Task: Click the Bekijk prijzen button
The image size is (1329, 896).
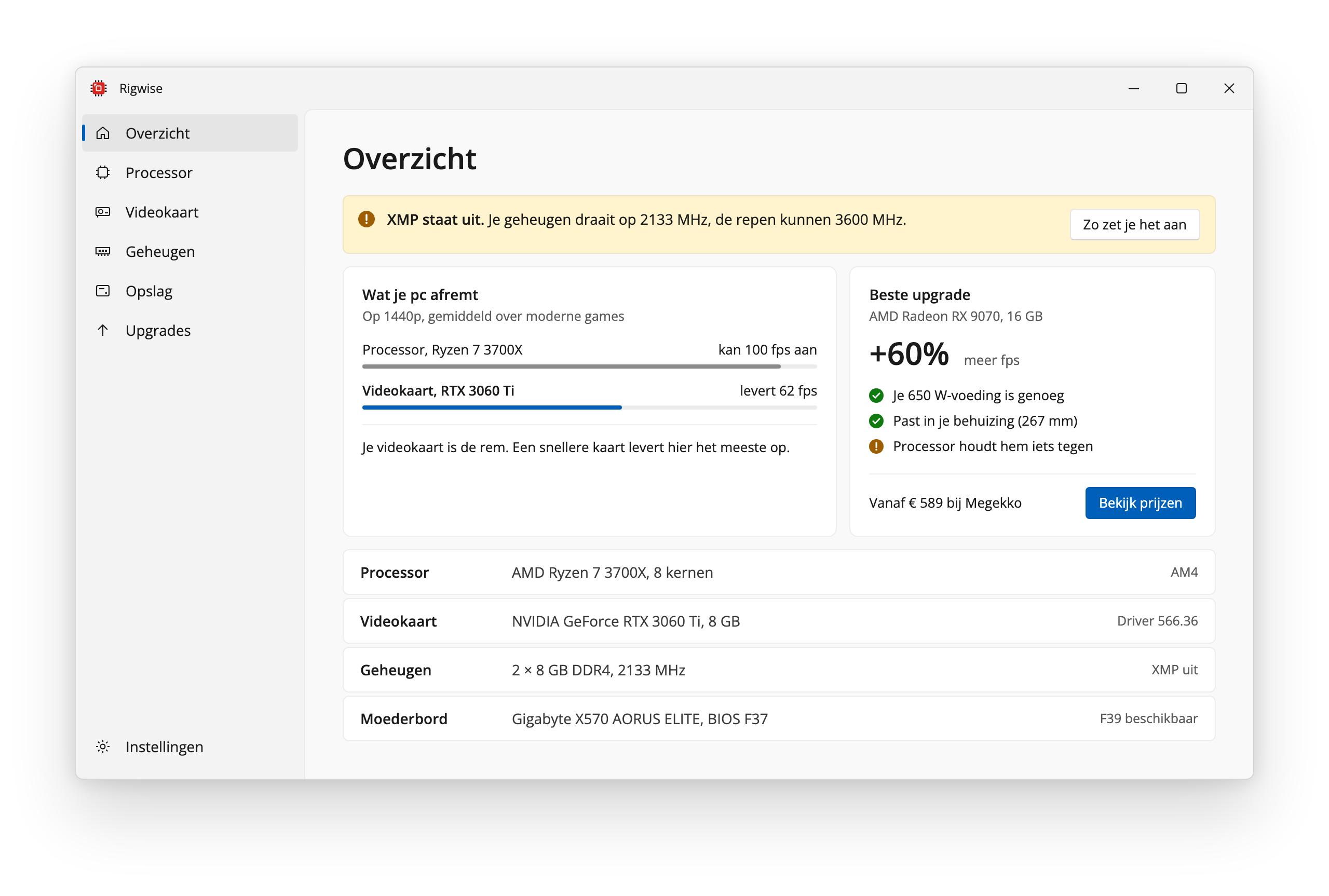Action: pos(1141,503)
